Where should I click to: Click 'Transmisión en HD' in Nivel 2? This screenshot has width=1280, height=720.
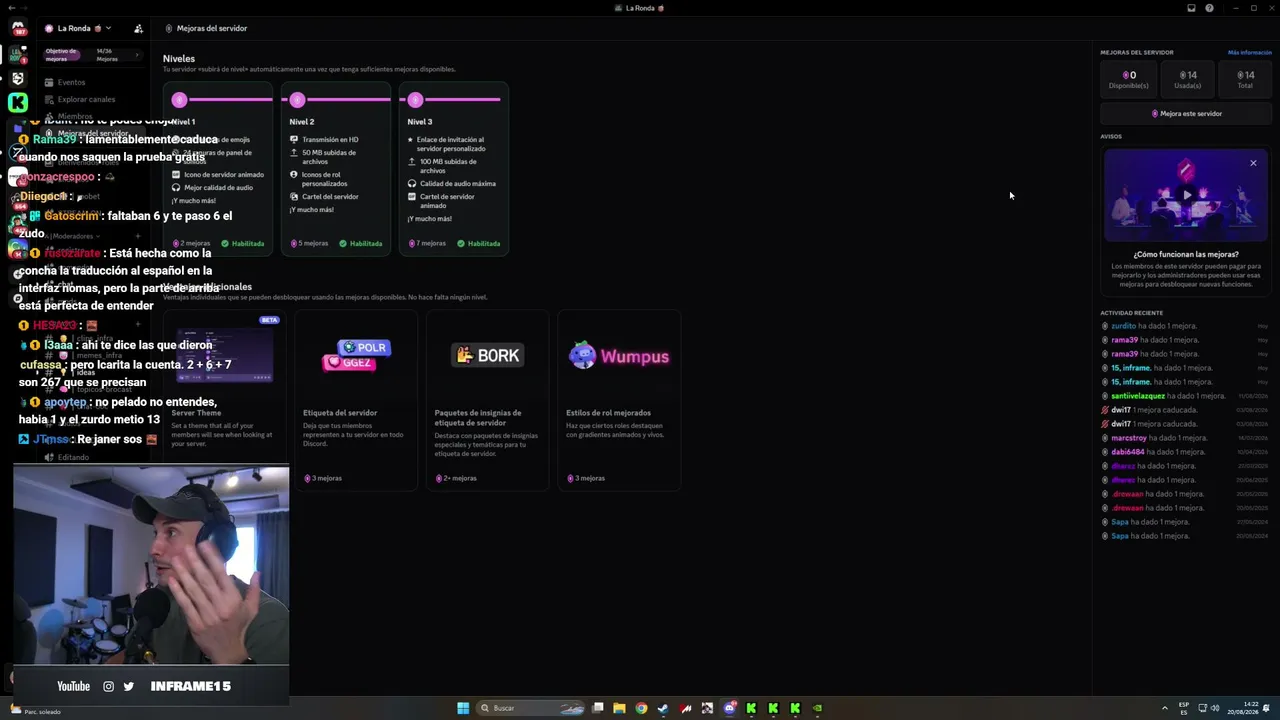click(x=330, y=140)
